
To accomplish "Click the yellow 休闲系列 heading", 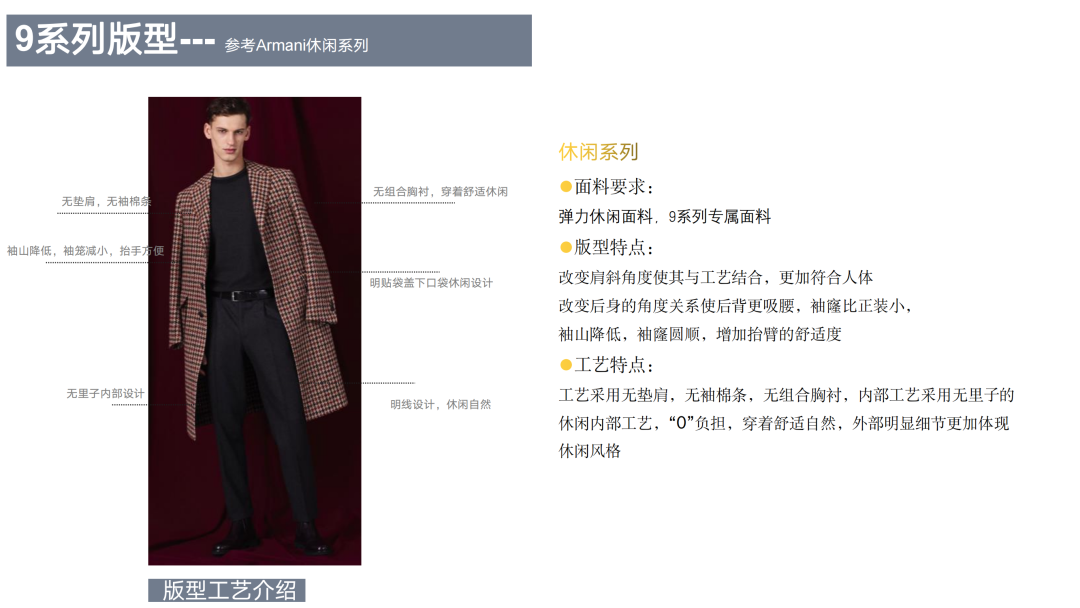I will pos(598,151).
